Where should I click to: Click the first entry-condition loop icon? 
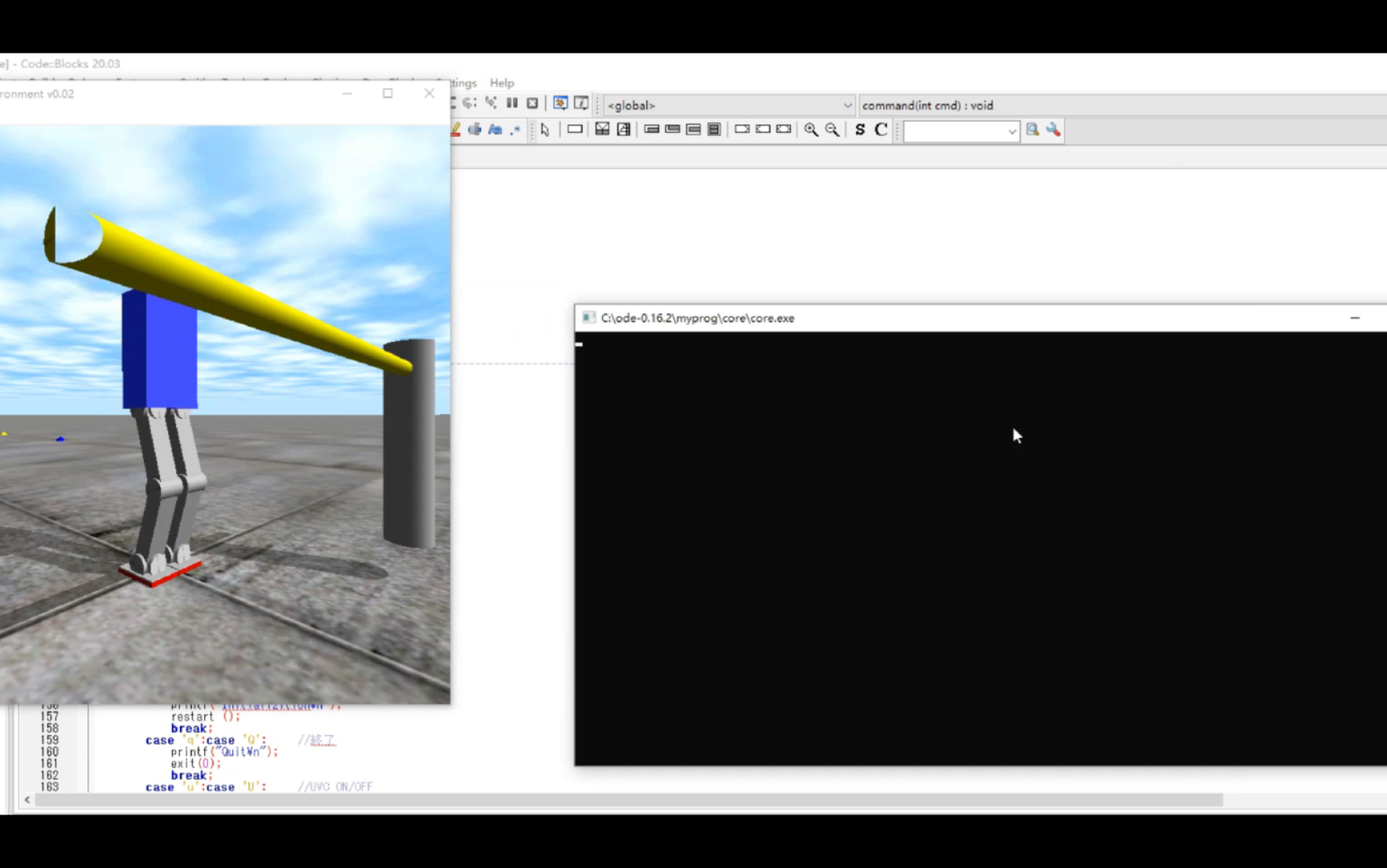[x=652, y=129]
